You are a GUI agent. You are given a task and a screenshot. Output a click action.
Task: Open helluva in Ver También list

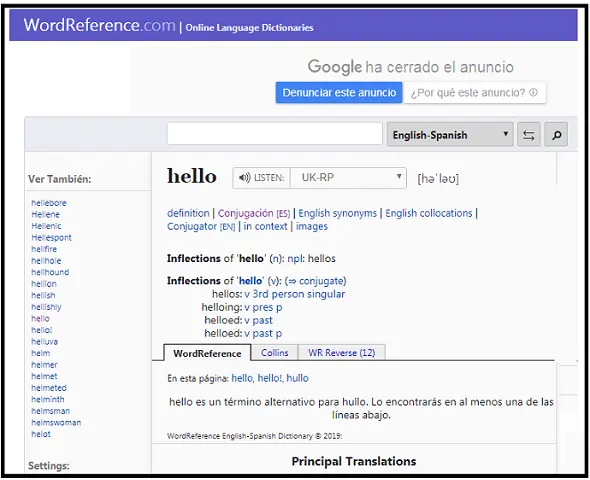(x=44, y=342)
